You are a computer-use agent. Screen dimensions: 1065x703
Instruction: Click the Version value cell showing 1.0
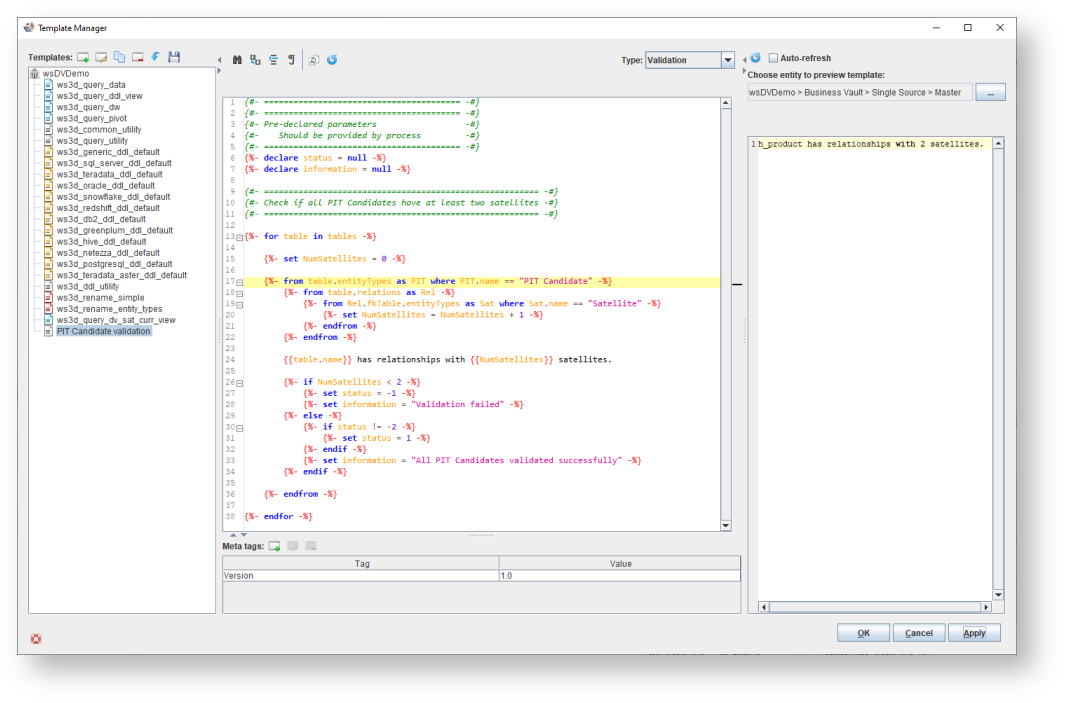pos(620,576)
